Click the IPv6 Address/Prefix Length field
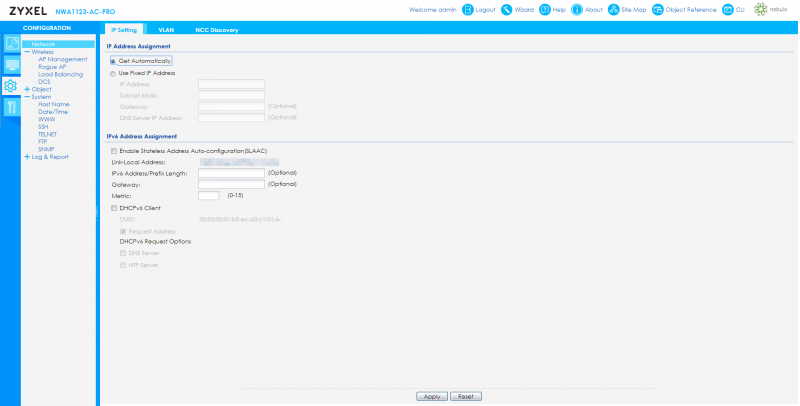This screenshot has width=800, height=406. coord(231,173)
